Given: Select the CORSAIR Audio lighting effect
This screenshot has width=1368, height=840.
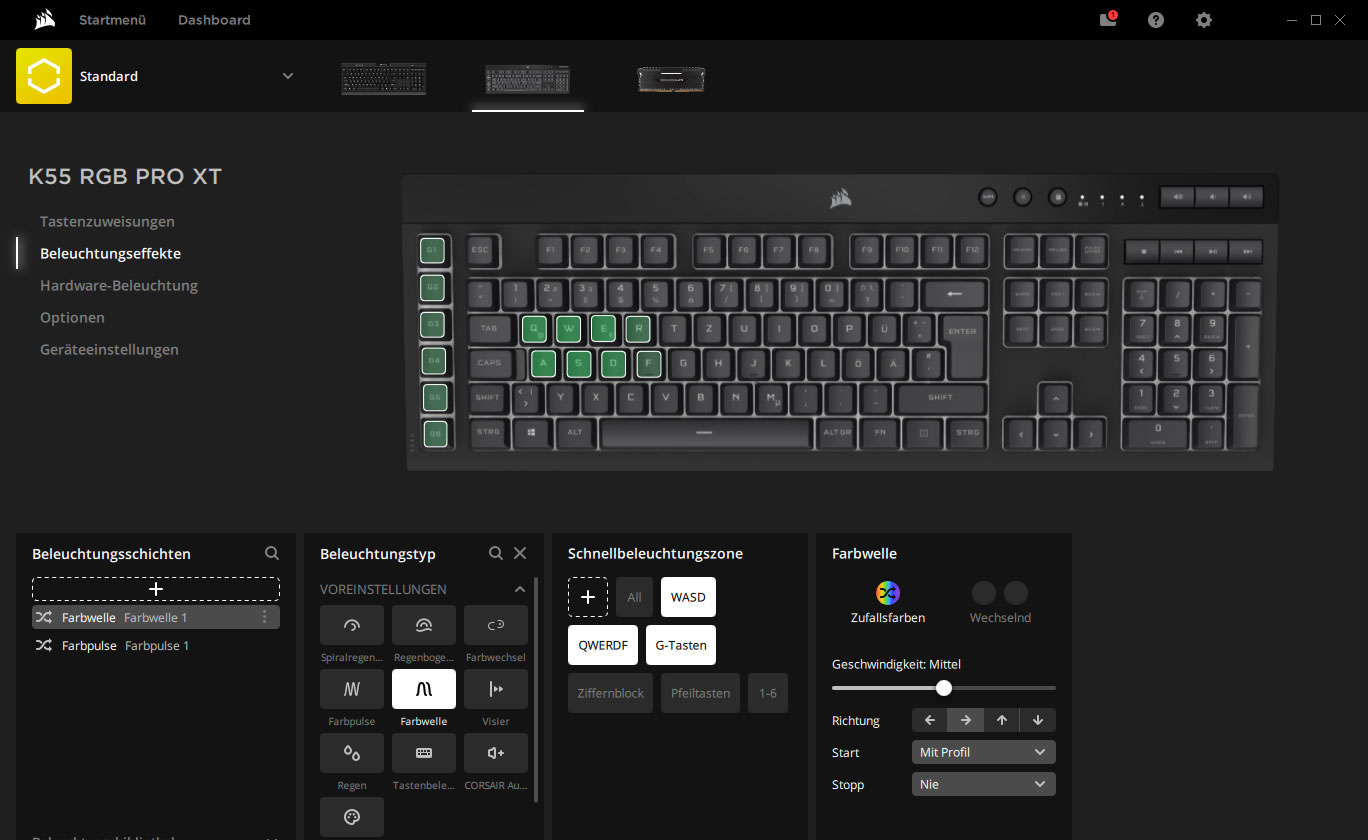Looking at the screenshot, I should pos(496,753).
